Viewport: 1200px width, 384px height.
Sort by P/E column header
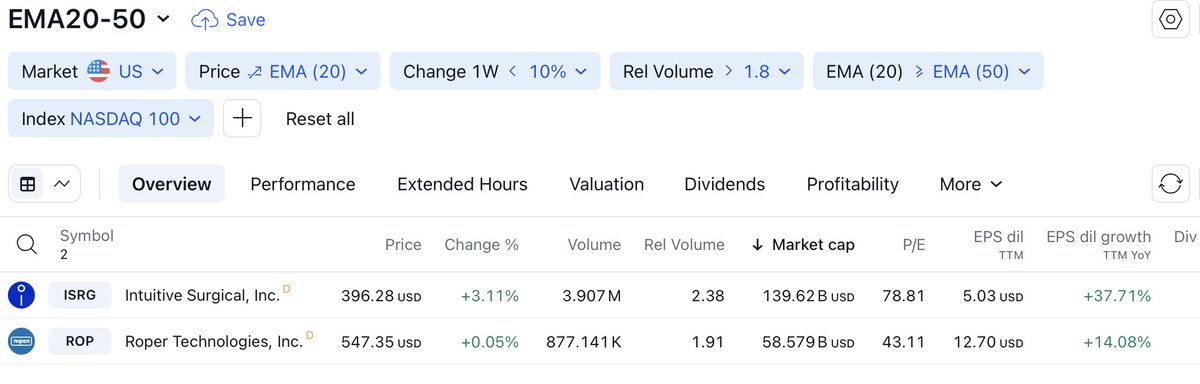coord(913,244)
